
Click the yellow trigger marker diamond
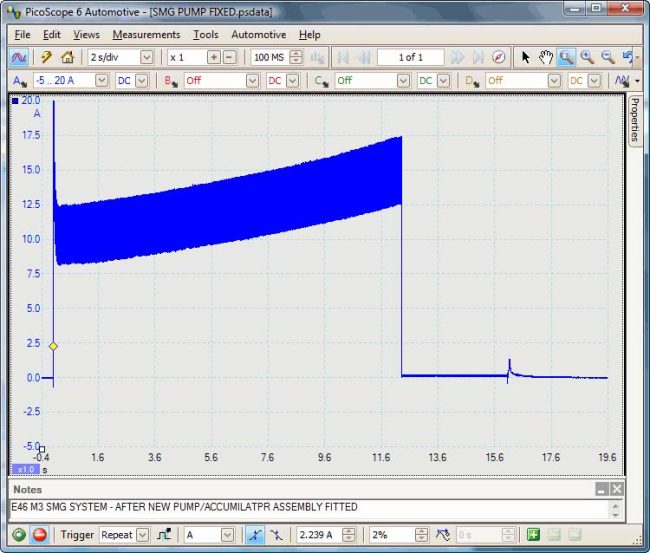coord(53,346)
